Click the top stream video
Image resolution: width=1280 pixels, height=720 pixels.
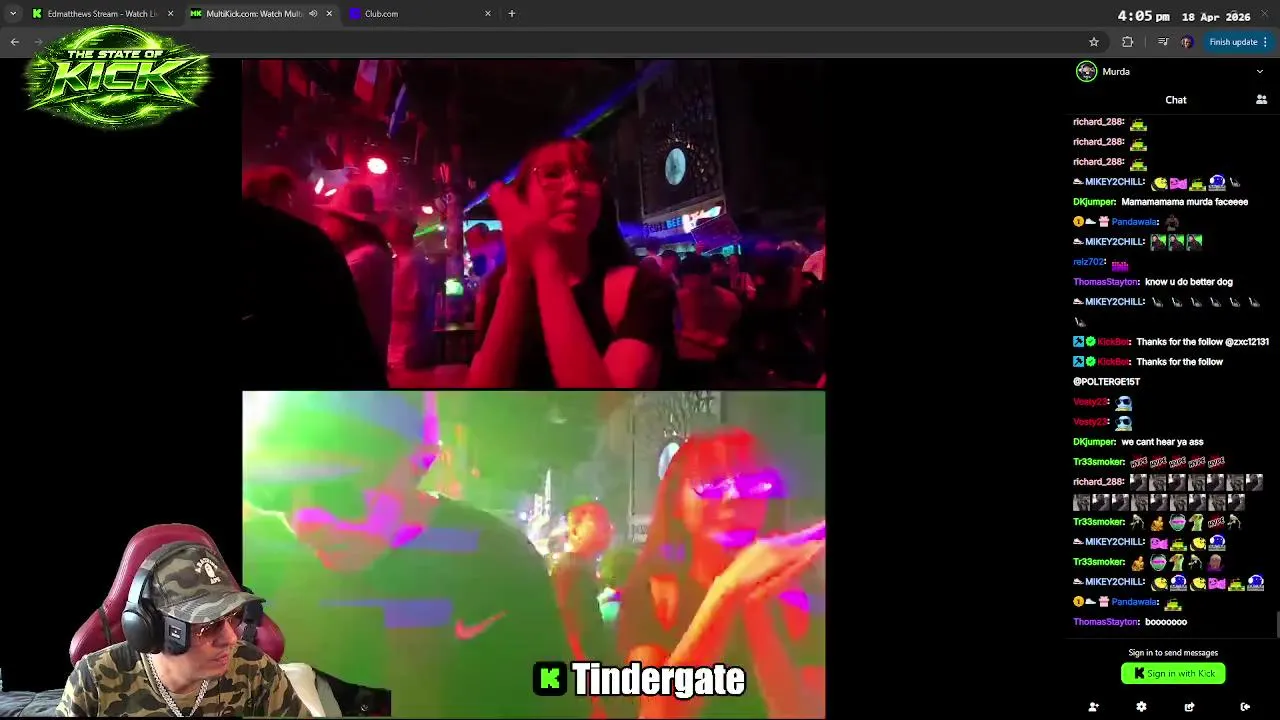[x=534, y=223]
